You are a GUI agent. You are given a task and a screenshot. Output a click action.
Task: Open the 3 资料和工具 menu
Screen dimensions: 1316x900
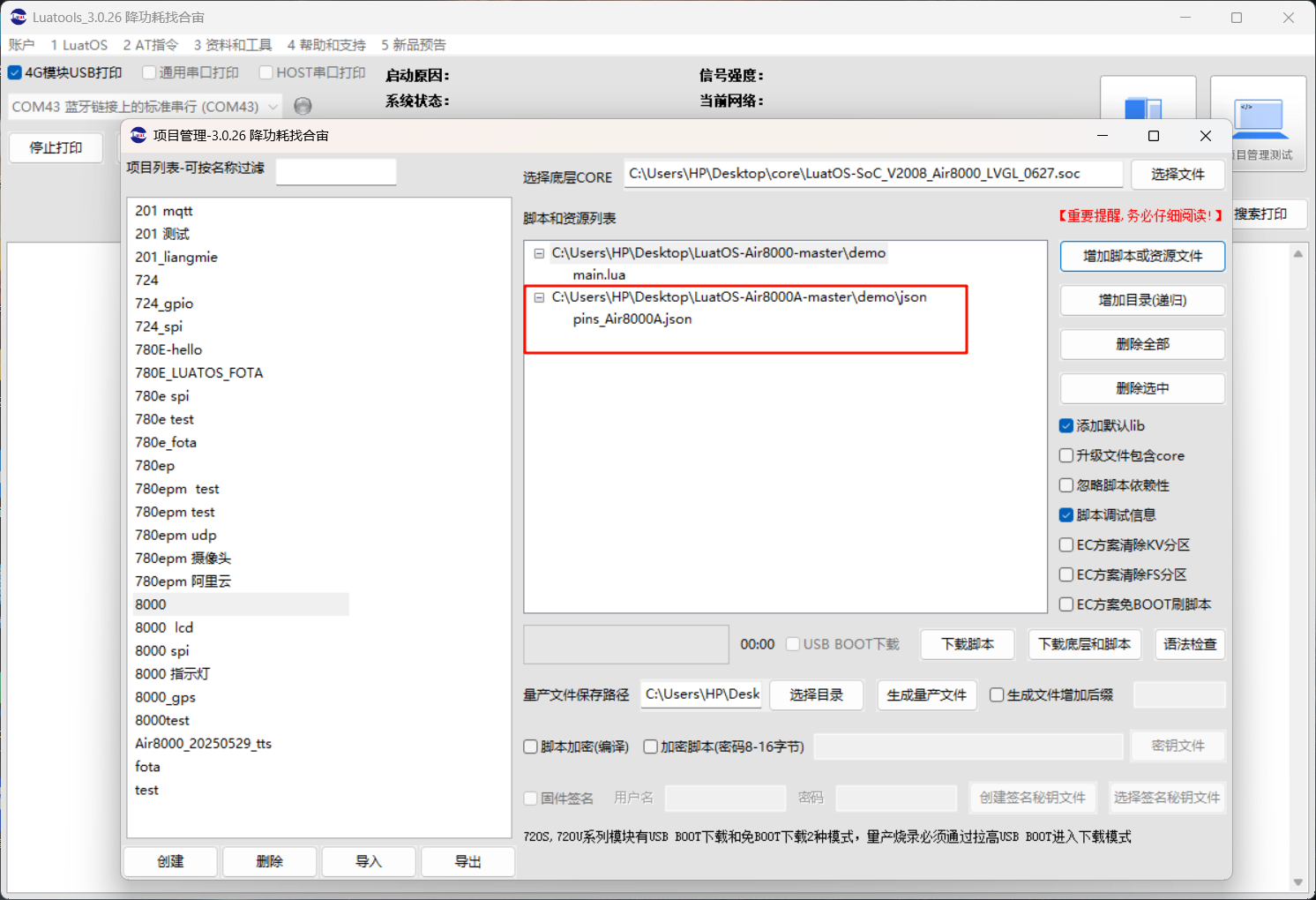coord(233,45)
